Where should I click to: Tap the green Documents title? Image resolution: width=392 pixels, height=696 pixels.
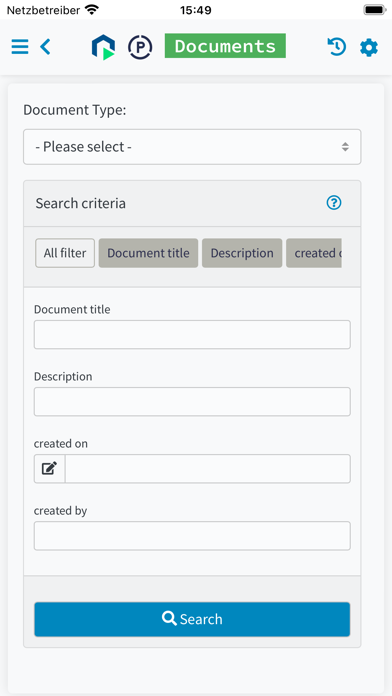(x=225, y=46)
